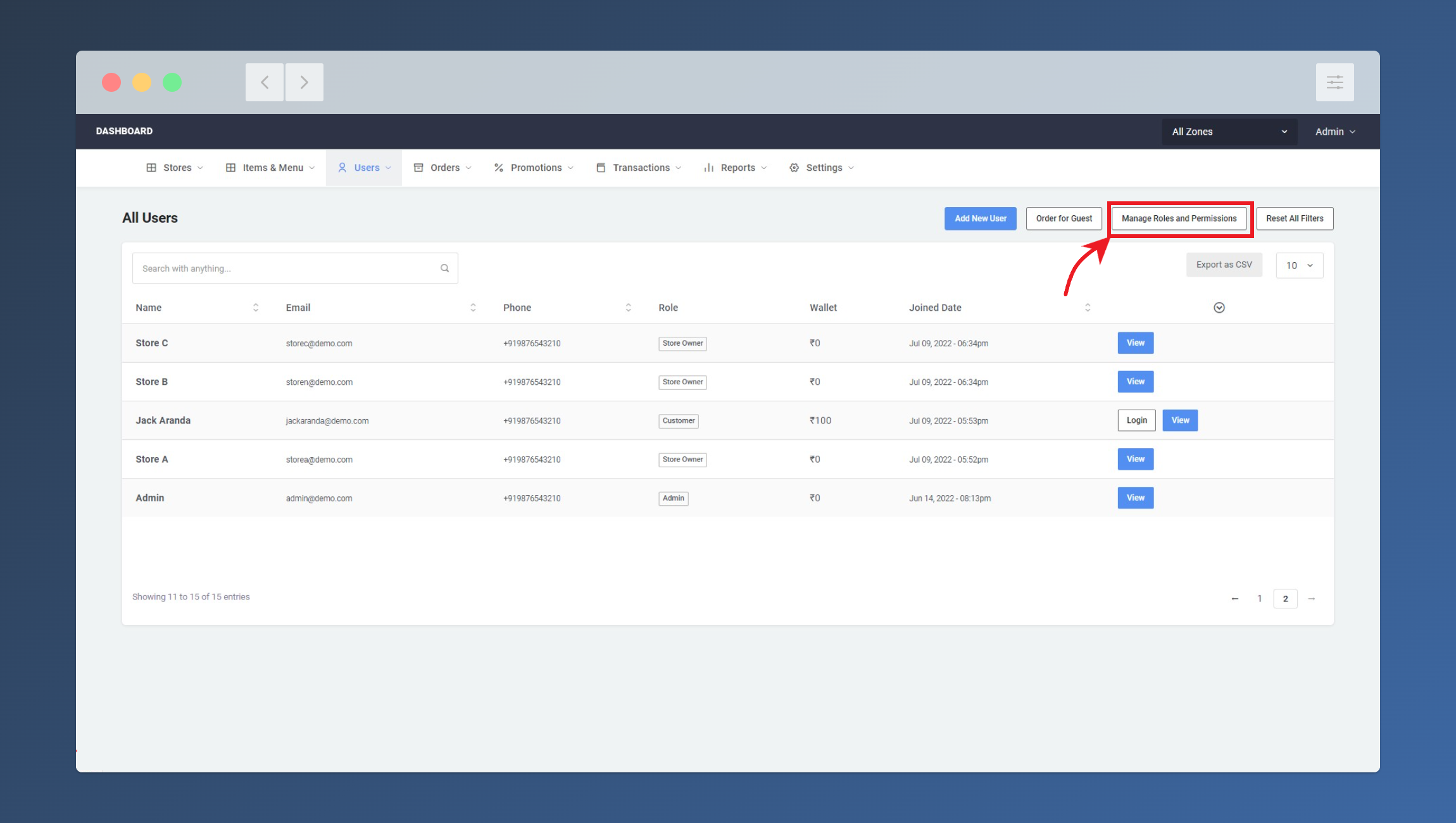Click the DASHBOARD title link
The width and height of the screenshot is (1456, 823).
click(x=124, y=131)
